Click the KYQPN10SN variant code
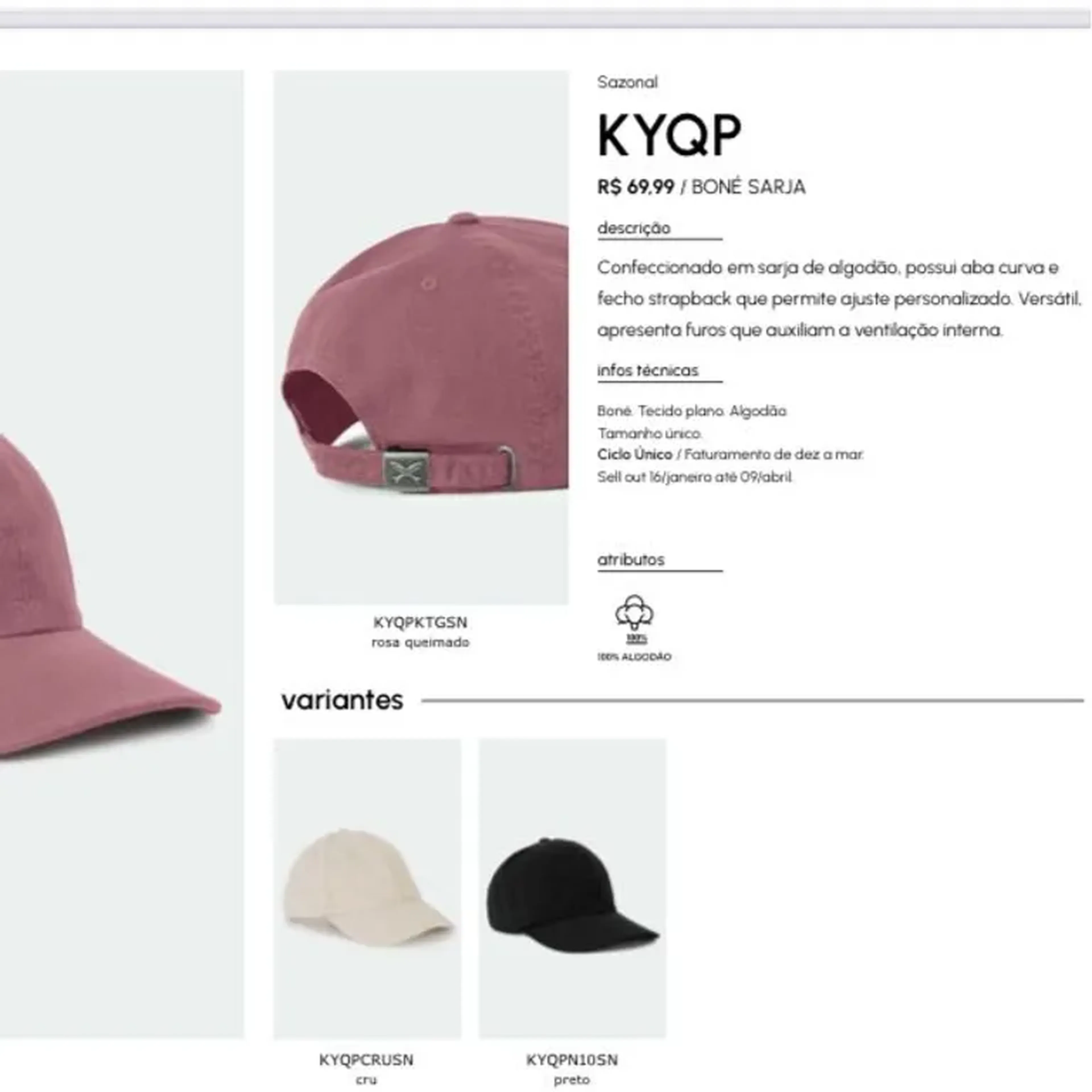Viewport: 1092px width, 1092px height. click(x=572, y=1060)
